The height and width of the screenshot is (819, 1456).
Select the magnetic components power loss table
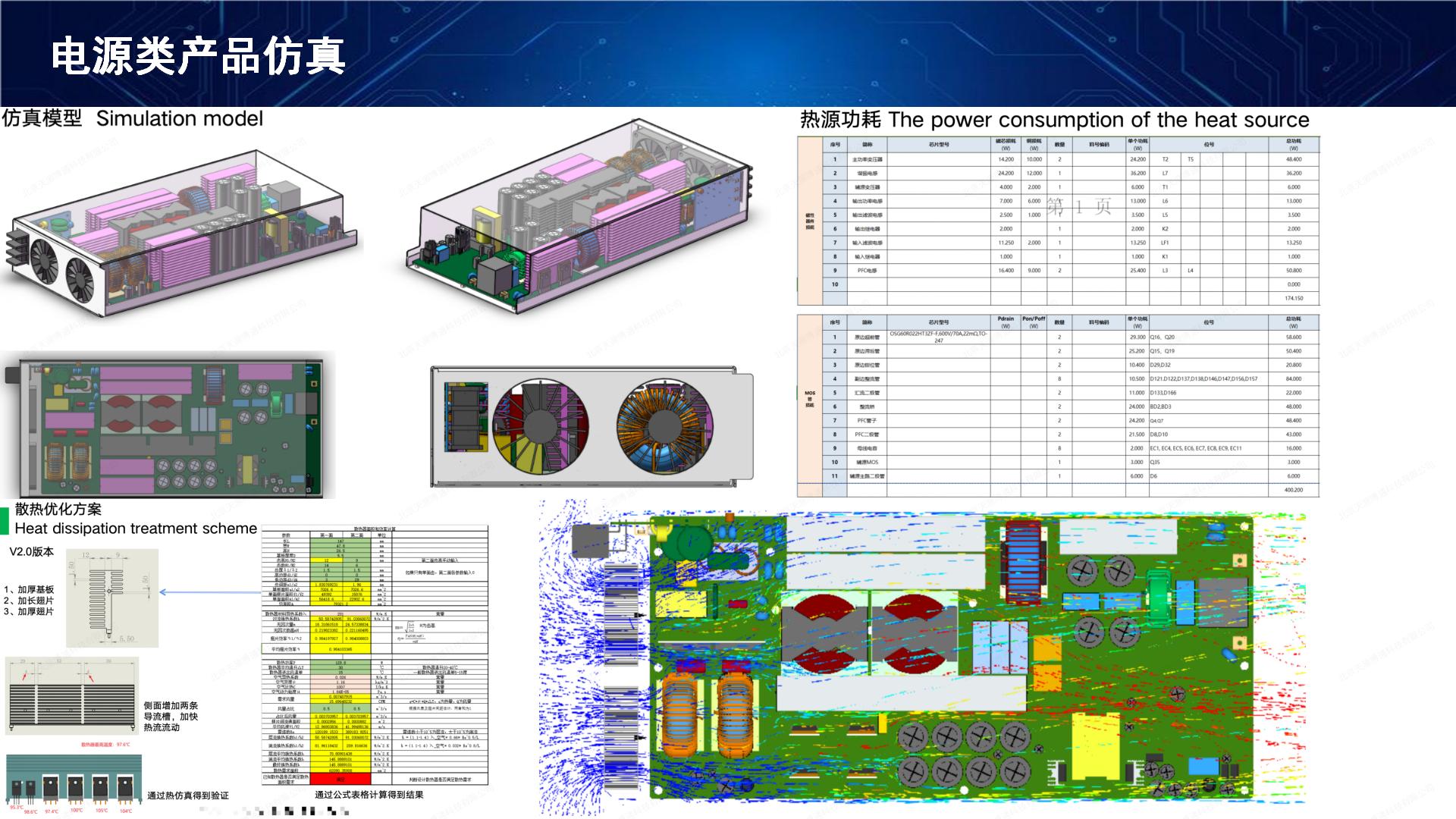point(1058,221)
